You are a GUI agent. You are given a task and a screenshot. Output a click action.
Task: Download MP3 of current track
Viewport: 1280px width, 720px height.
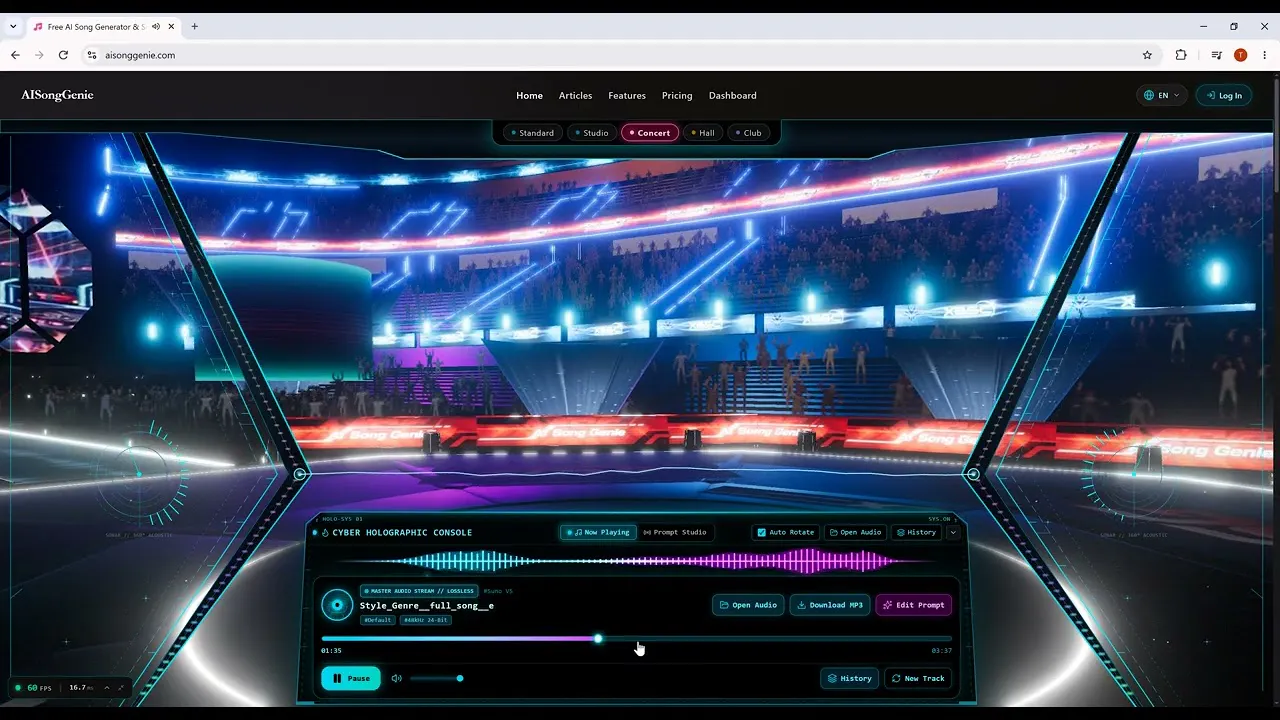(830, 605)
